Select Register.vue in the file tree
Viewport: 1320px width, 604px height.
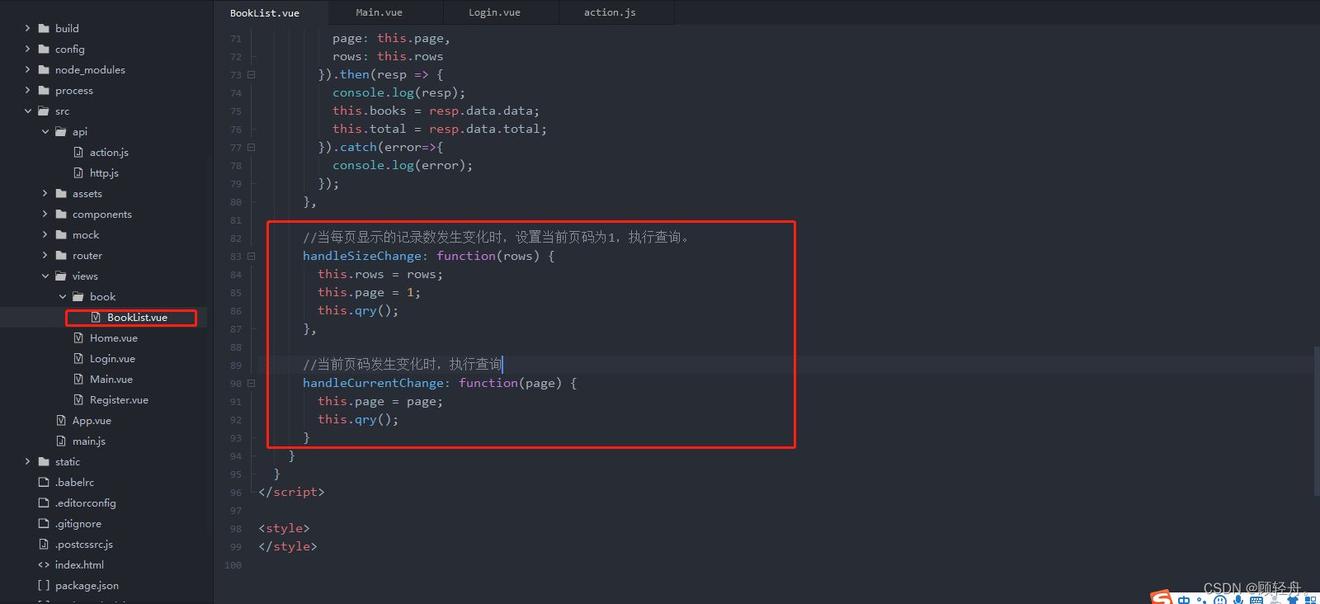coord(118,400)
